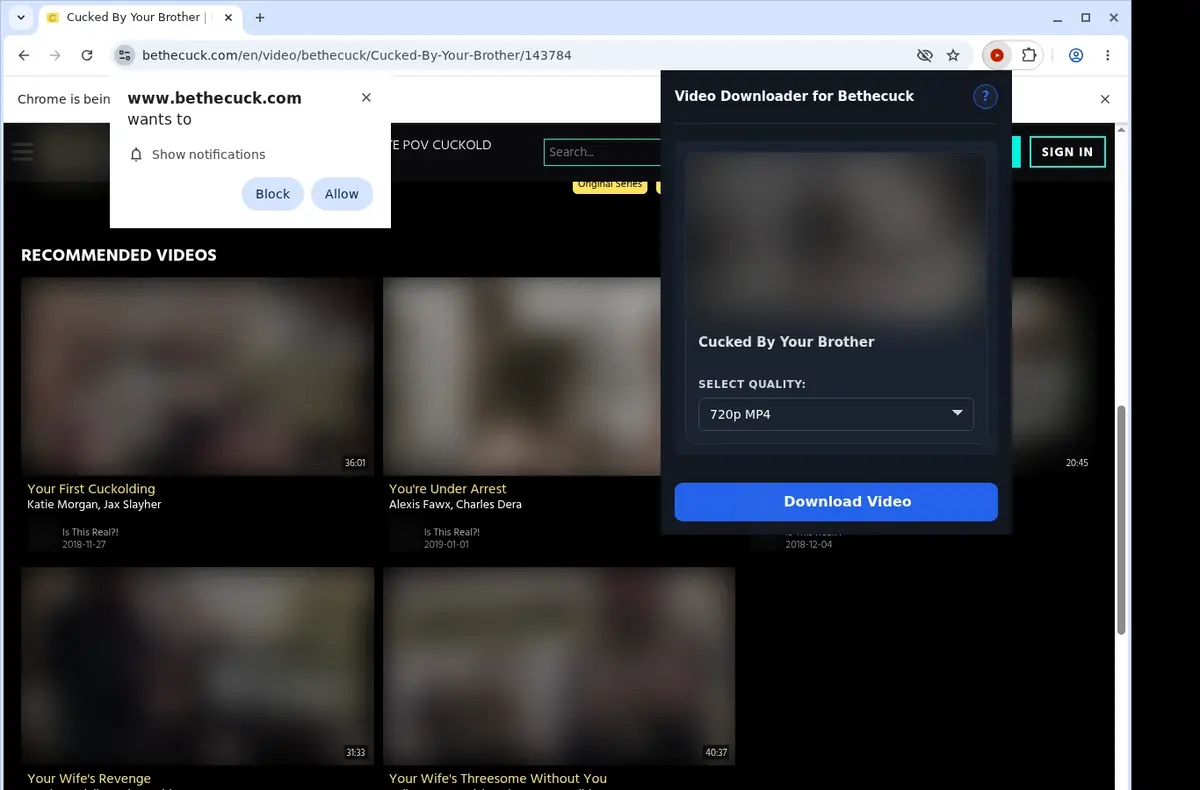The image size is (1200, 790).
Task: Open the You're Under Arrest title link
Action: [447, 489]
